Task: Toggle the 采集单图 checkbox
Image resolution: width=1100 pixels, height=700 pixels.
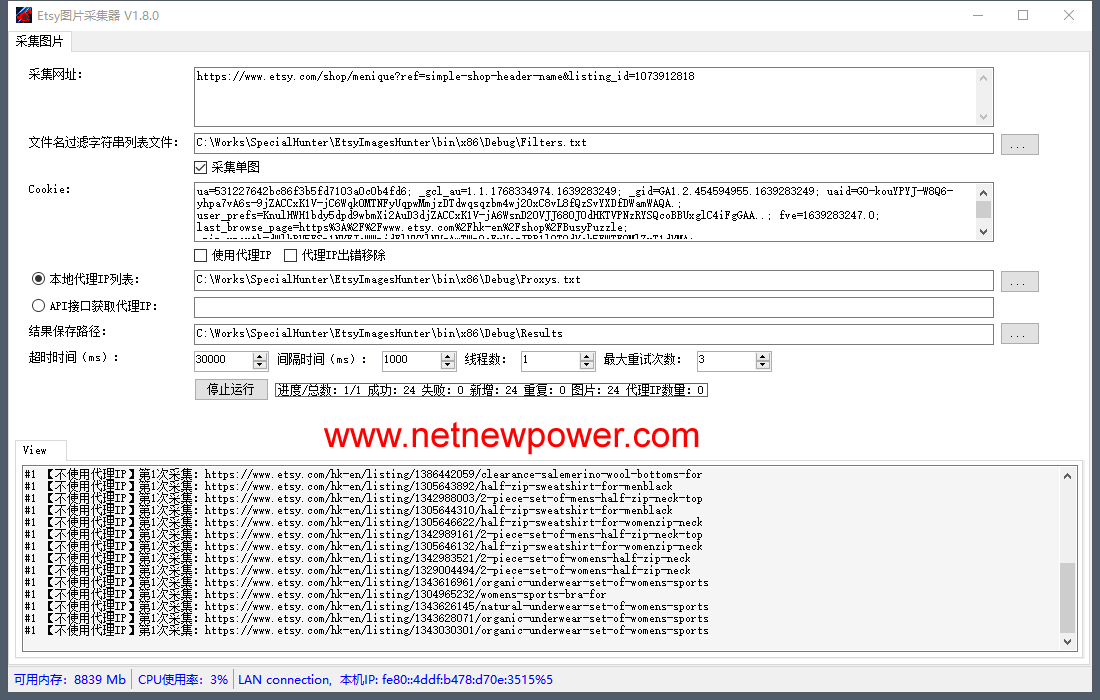Action: pyautogui.click(x=201, y=167)
